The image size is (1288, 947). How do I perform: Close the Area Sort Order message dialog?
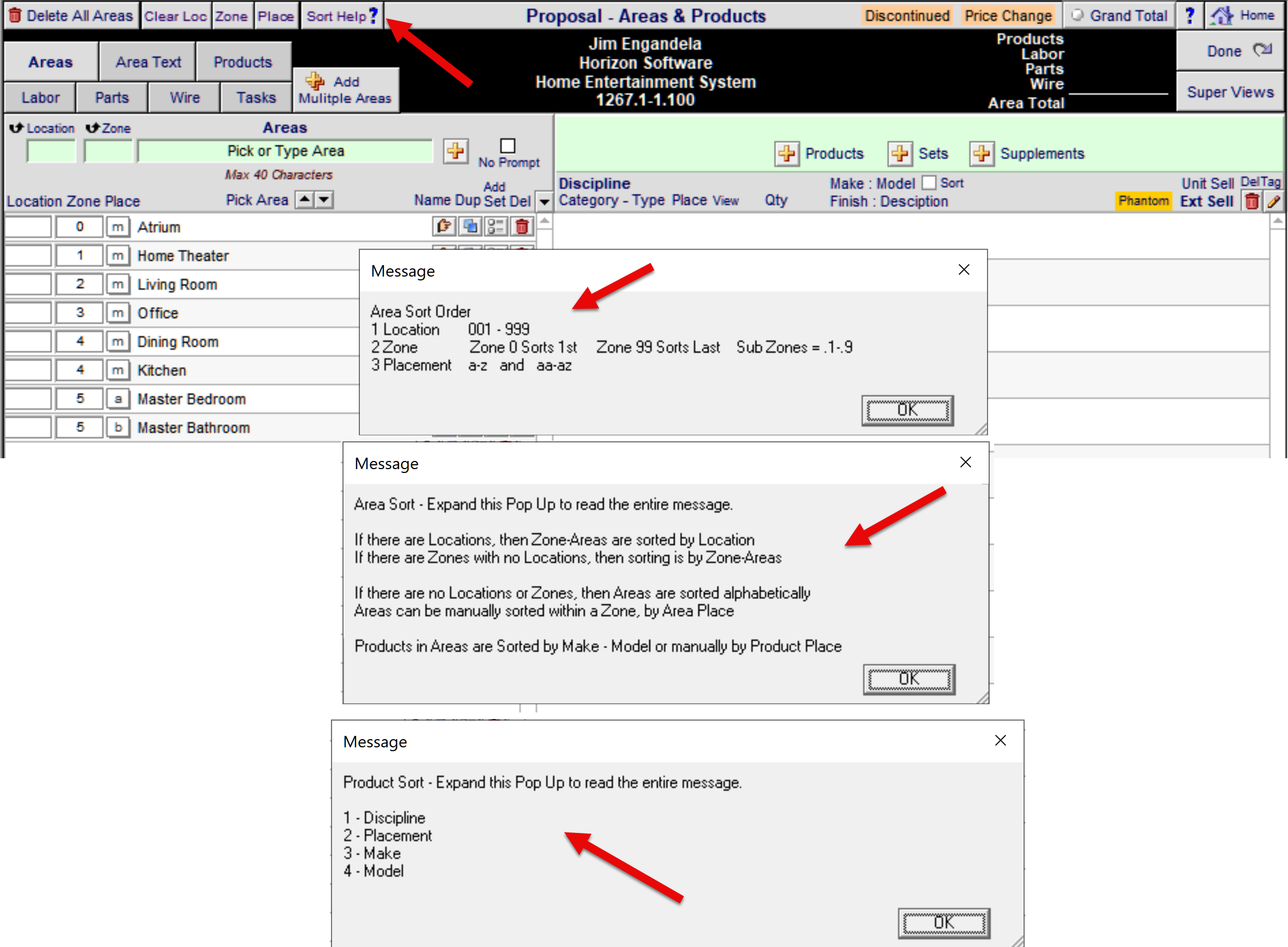pyautogui.click(x=964, y=269)
